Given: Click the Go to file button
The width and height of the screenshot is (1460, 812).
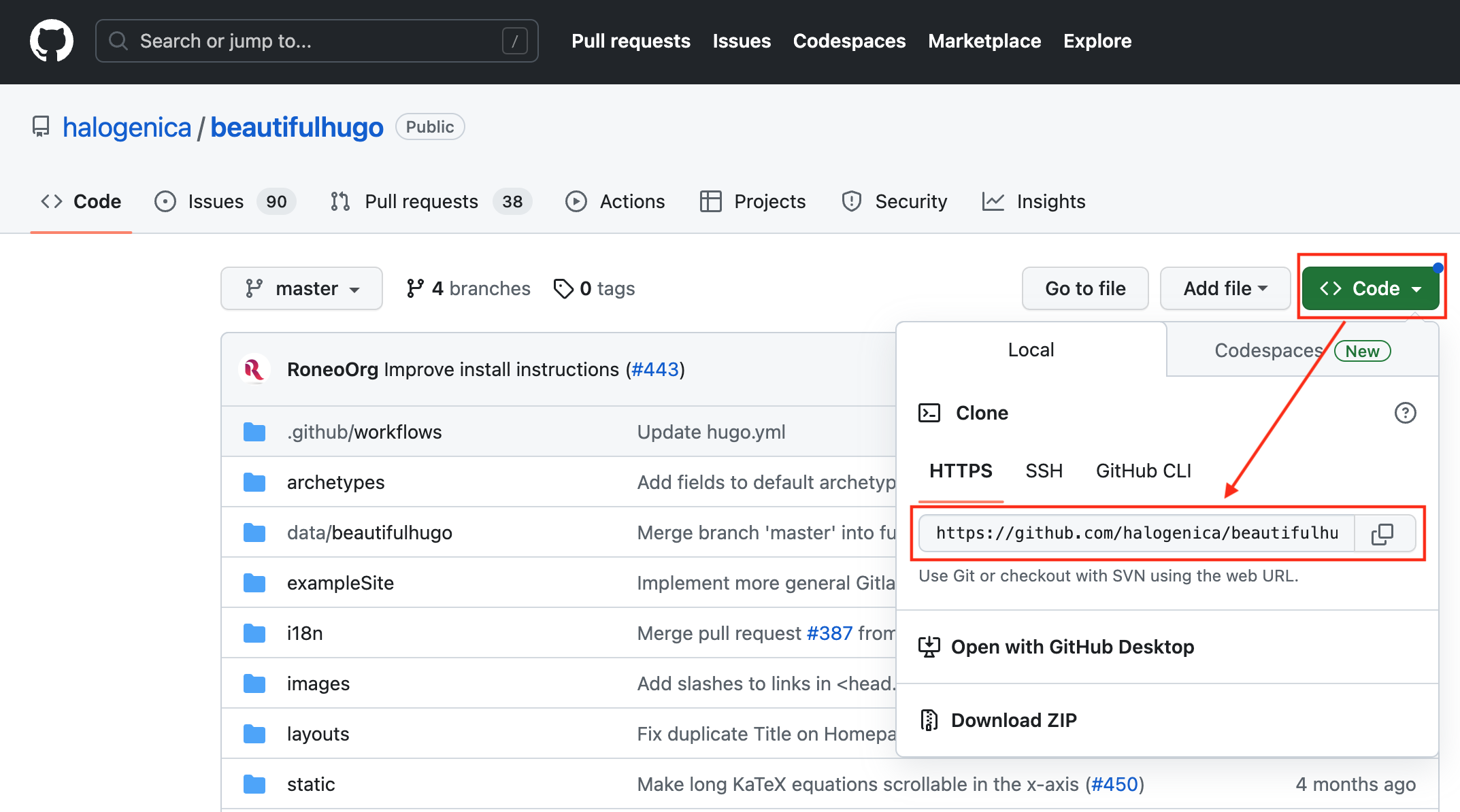Looking at the screenshot, I should 1085,288.
